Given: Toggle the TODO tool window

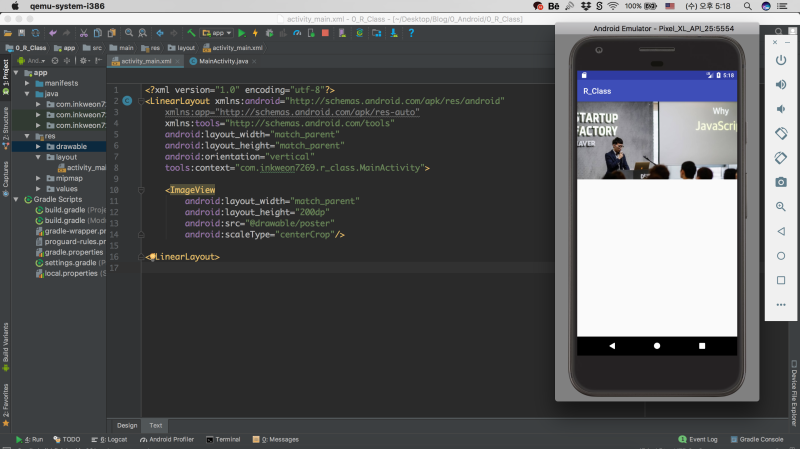Looking at the screenshot, I should tap(67, 439).
